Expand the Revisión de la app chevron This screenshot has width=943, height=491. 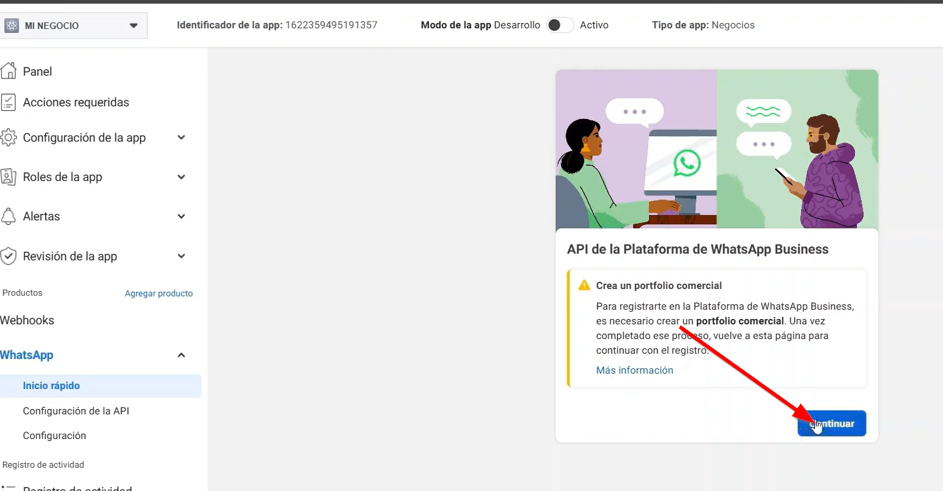click(x=181, y=256)
